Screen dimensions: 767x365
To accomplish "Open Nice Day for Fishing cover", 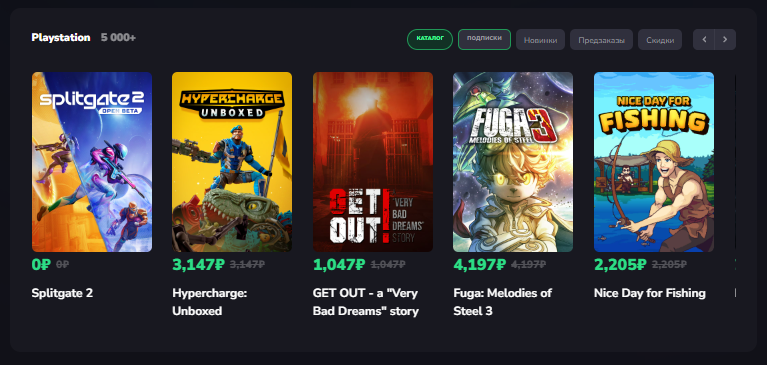I will click(x=654, y=162).
